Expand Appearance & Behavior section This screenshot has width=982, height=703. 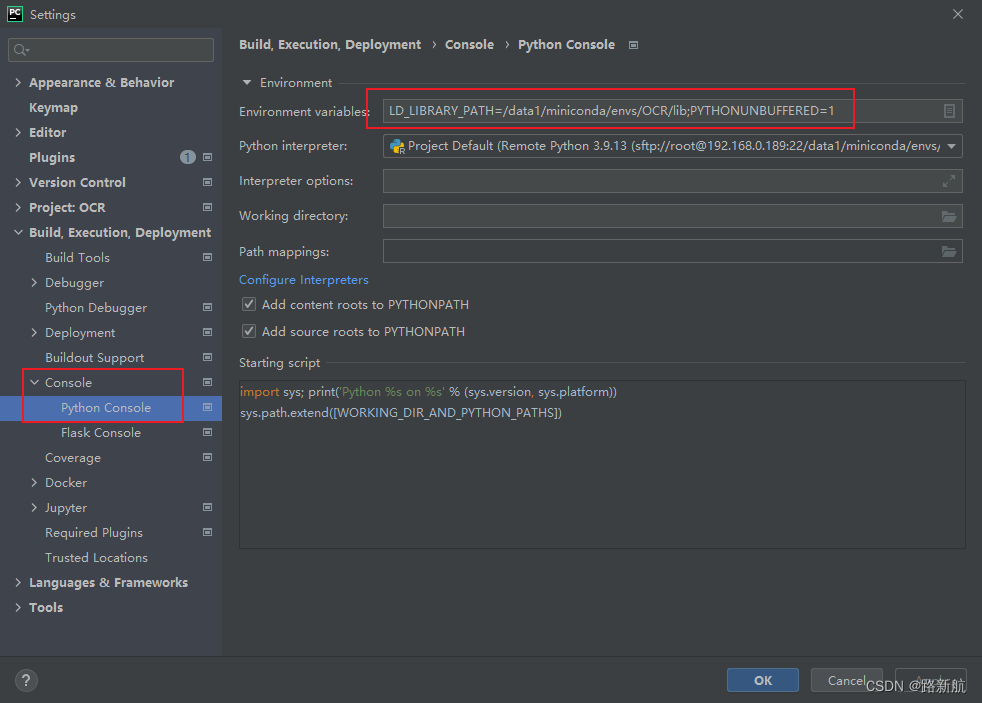coord(18,82)
